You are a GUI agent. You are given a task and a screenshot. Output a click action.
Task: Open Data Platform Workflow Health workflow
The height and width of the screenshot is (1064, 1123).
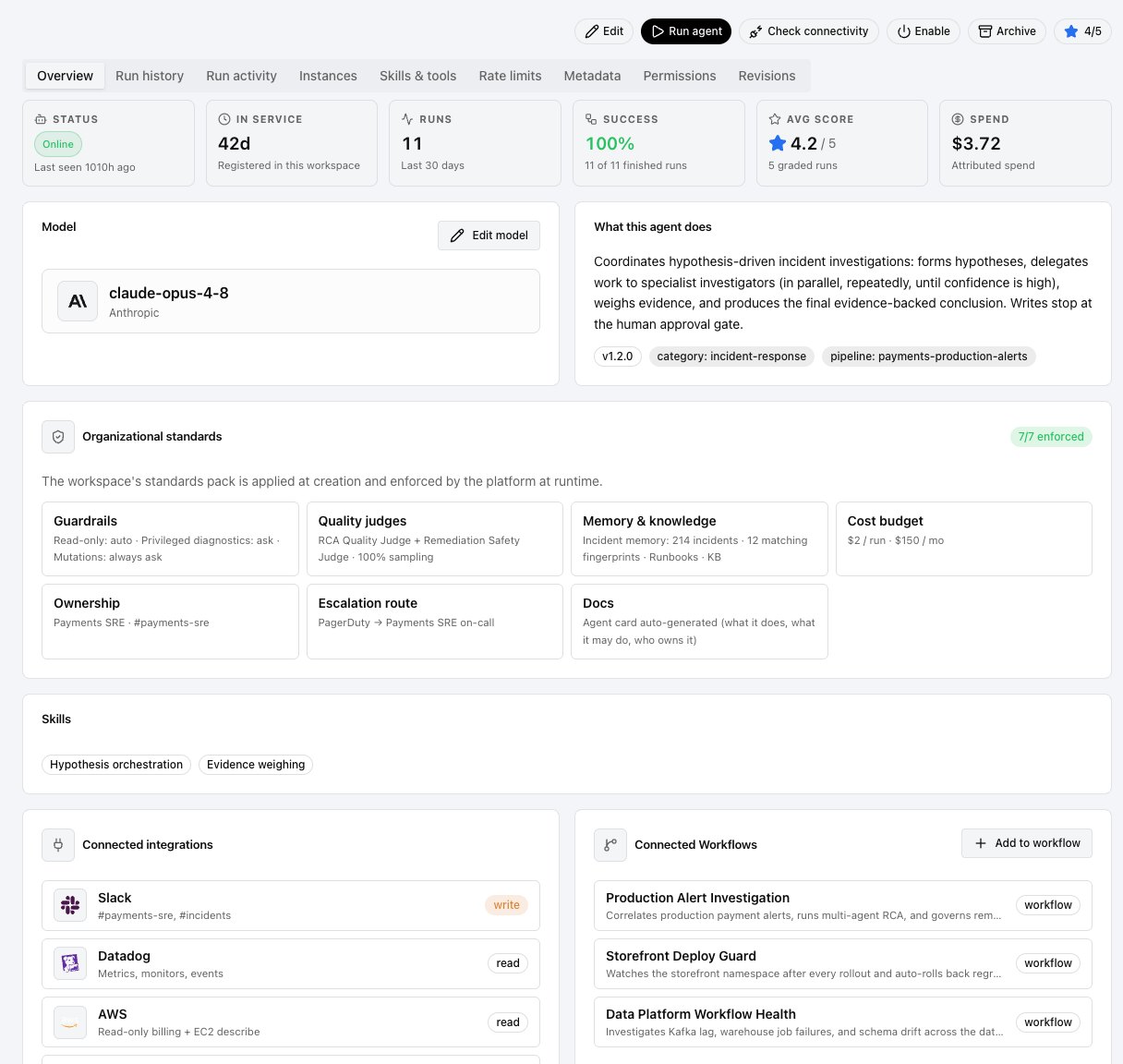(843, 1022)
